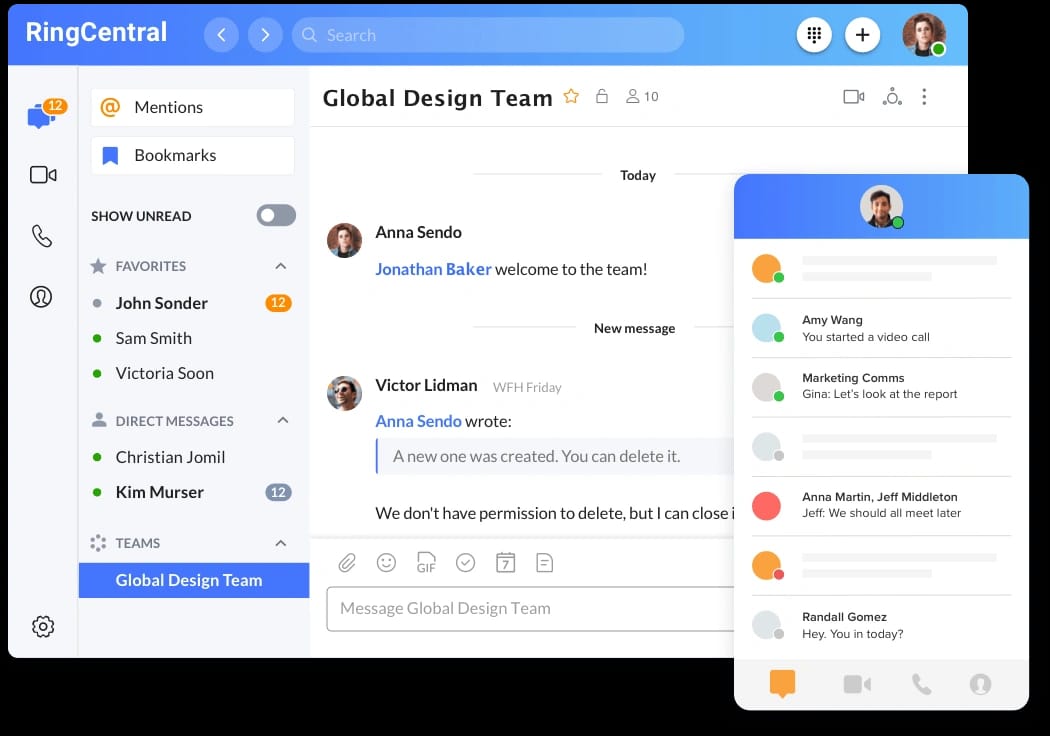Viewport: 1050px width, 736px height.
Task: Open the three-dot more options menu
Action: pos(924,97)
